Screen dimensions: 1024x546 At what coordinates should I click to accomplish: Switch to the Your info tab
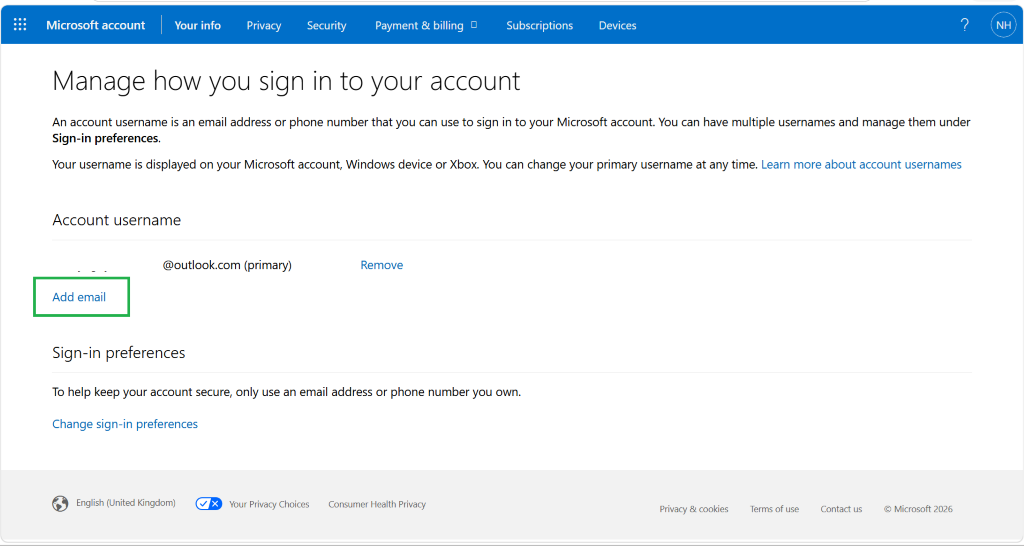(x=197, y=25)
